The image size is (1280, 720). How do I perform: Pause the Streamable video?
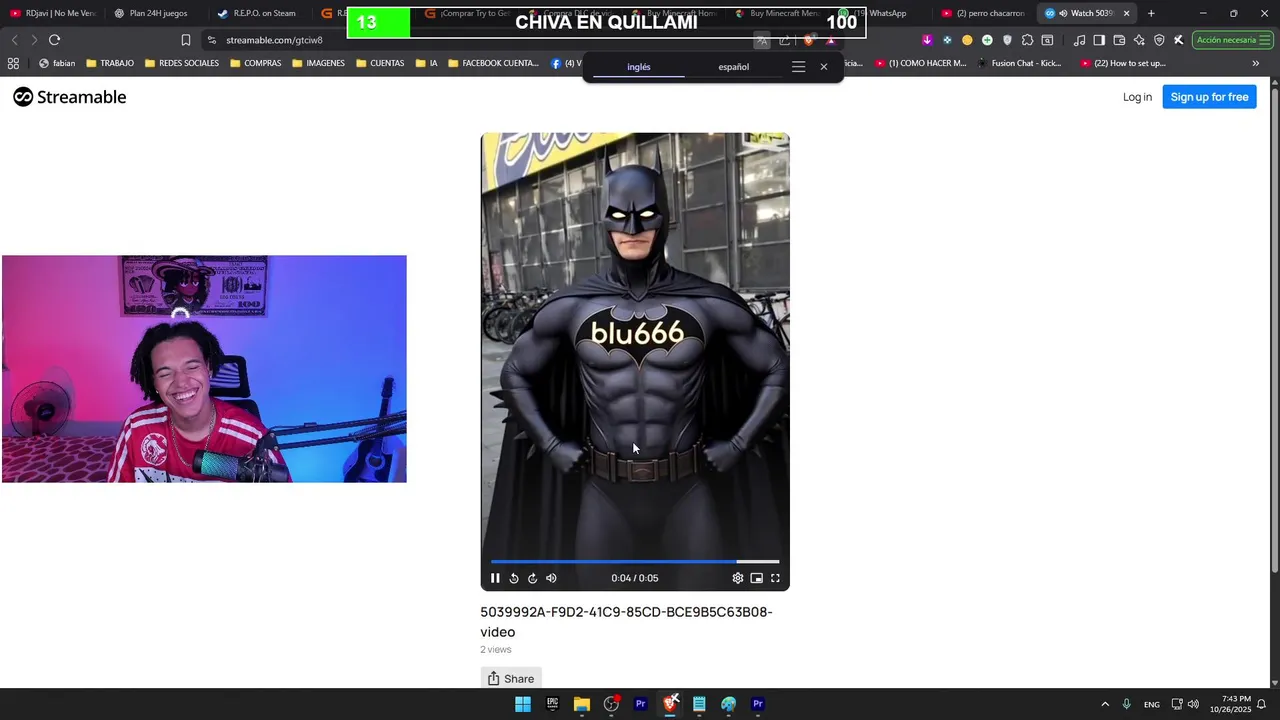click(x=495, y=578)
